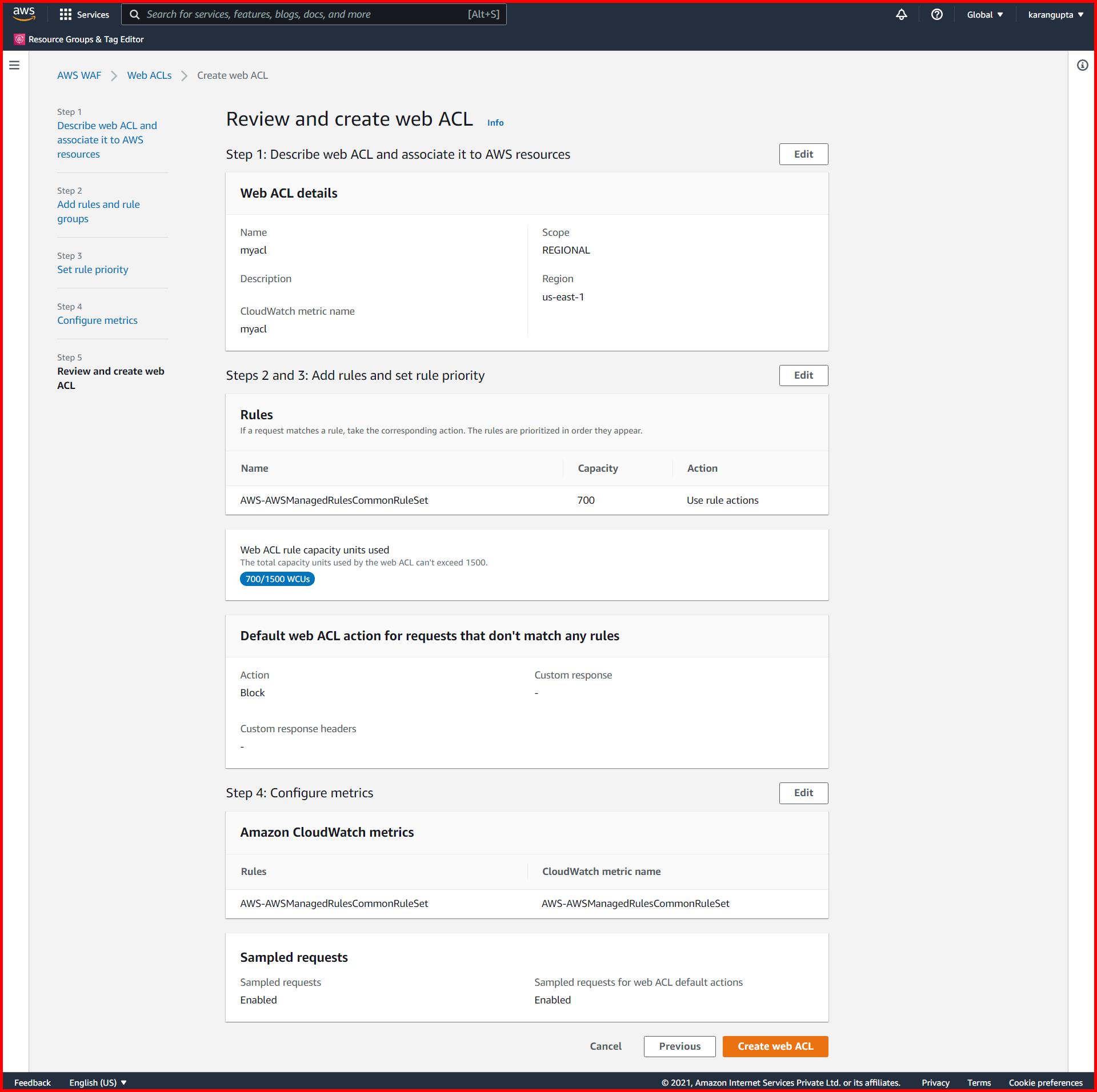Click the help question mark icon
Viewport: 1097px width, 1092px height.
point(936,14)
